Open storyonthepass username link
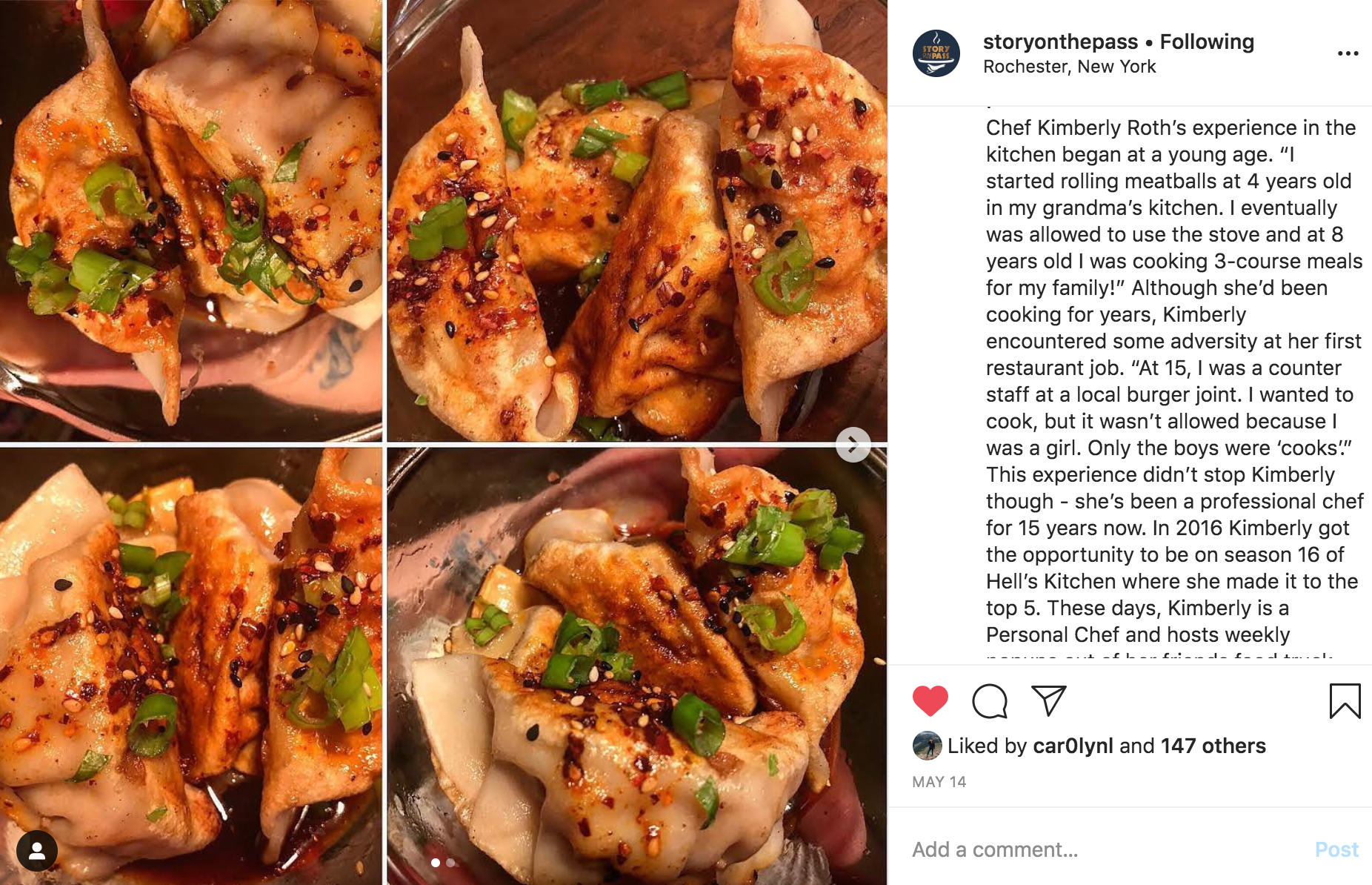Viewport: 1372px width, 885px height. pyautogui.click(x=1060, y=42)
